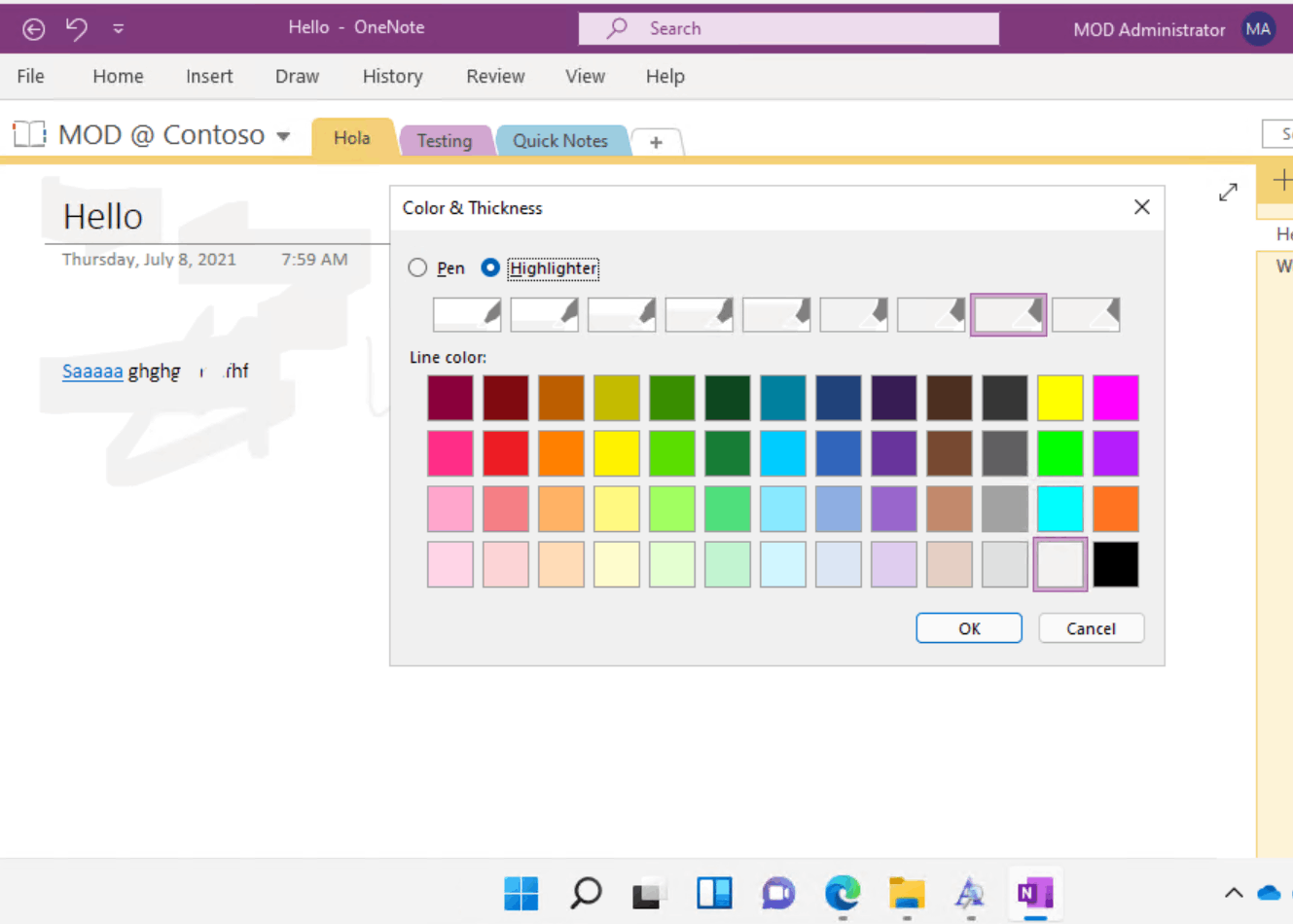Switch to the Testing section tab

coord(445,141)
